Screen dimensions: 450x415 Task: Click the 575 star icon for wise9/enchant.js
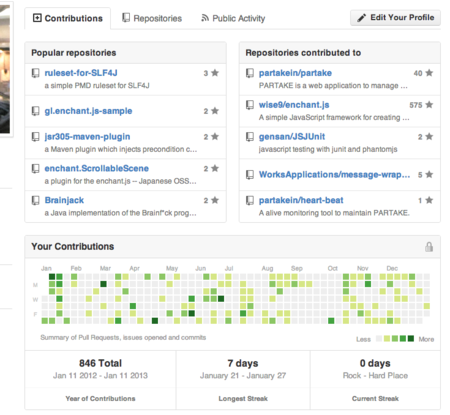(x=429, y=105)
